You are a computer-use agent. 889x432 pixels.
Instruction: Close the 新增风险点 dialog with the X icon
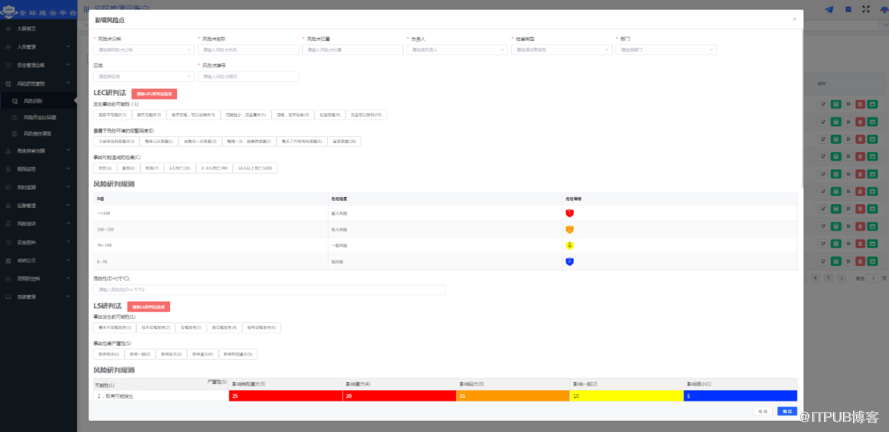click(794, 18)
